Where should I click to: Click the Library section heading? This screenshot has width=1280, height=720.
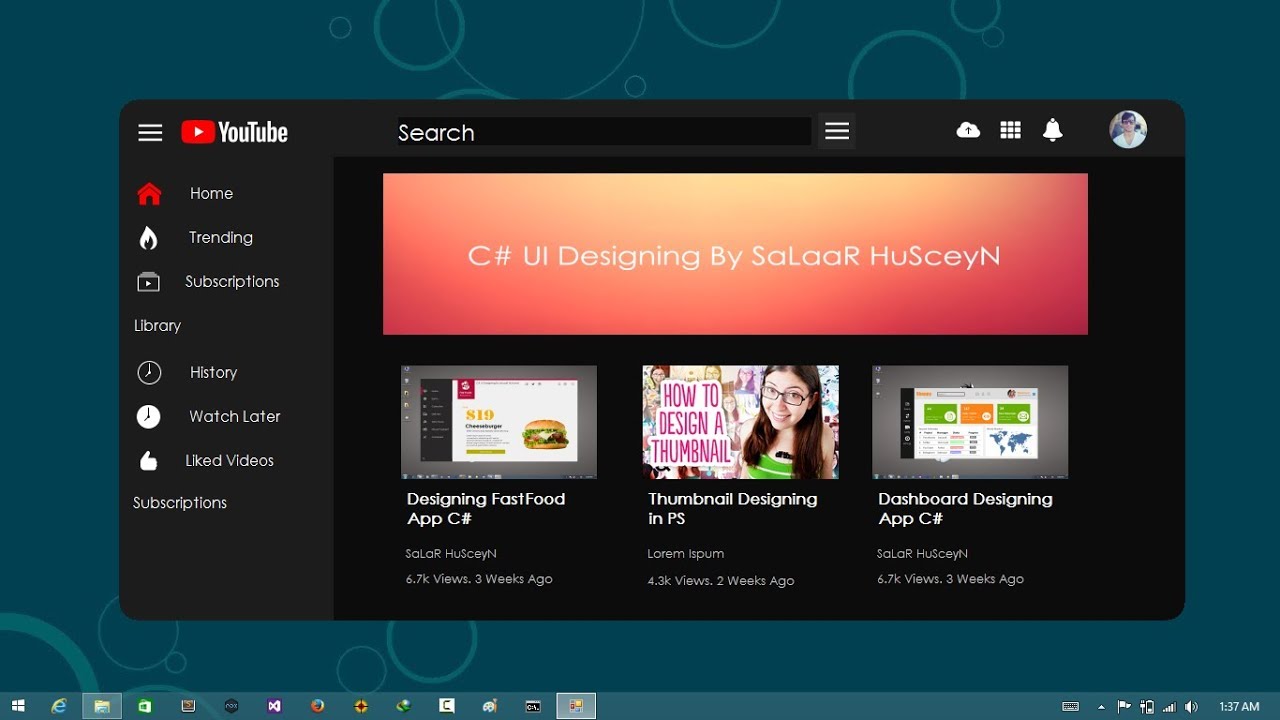(x=157, y=325)
